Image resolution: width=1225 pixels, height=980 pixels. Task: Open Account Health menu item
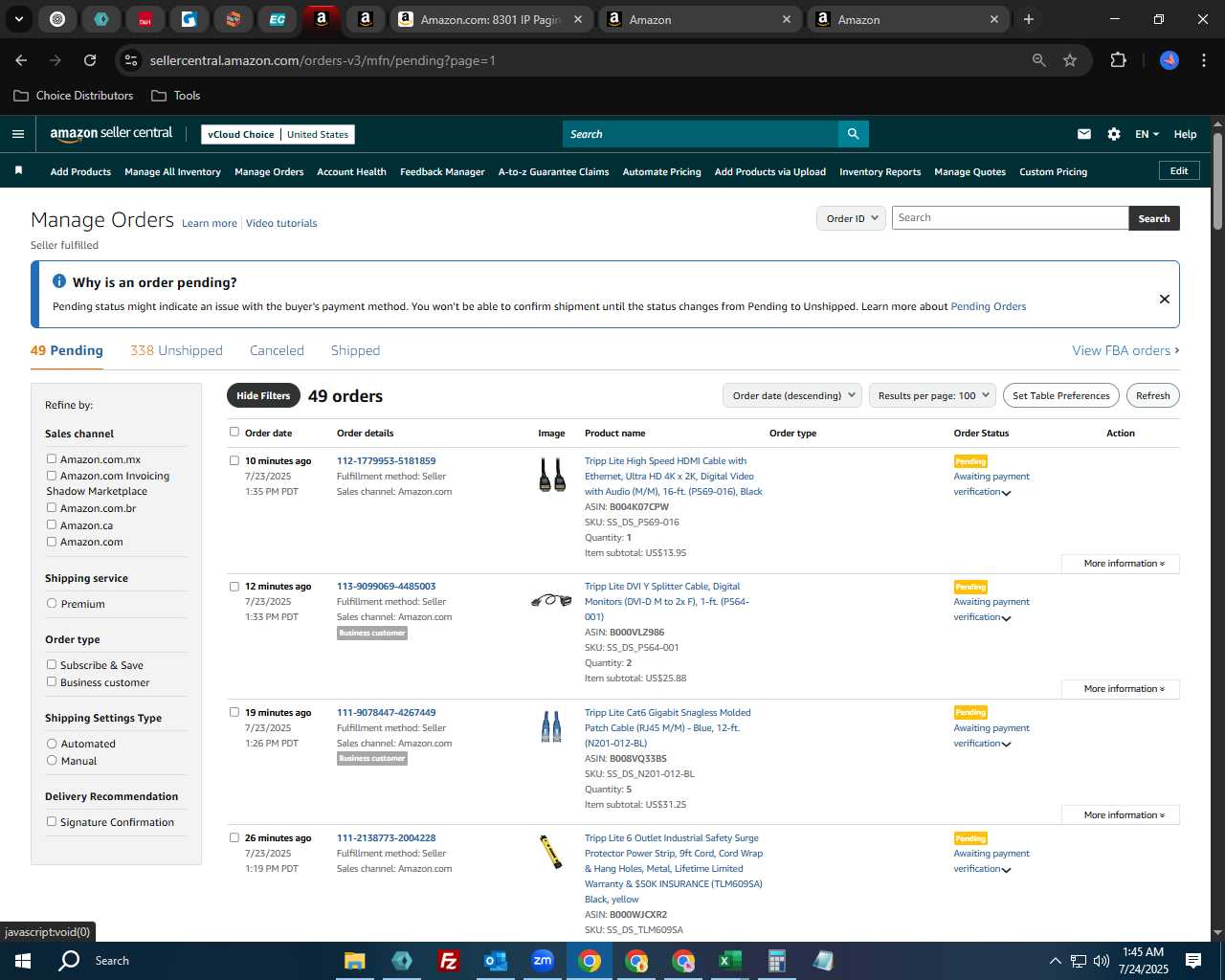[x=351, y=171]
